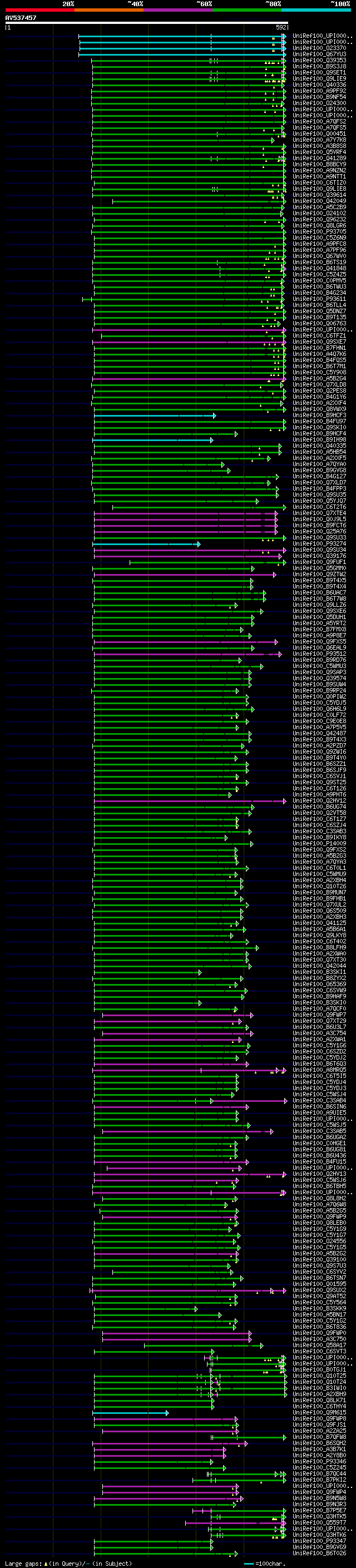Select hit label UniRef100_Q39614
The width and height of the screenshot is (356, 1568).
319,195
